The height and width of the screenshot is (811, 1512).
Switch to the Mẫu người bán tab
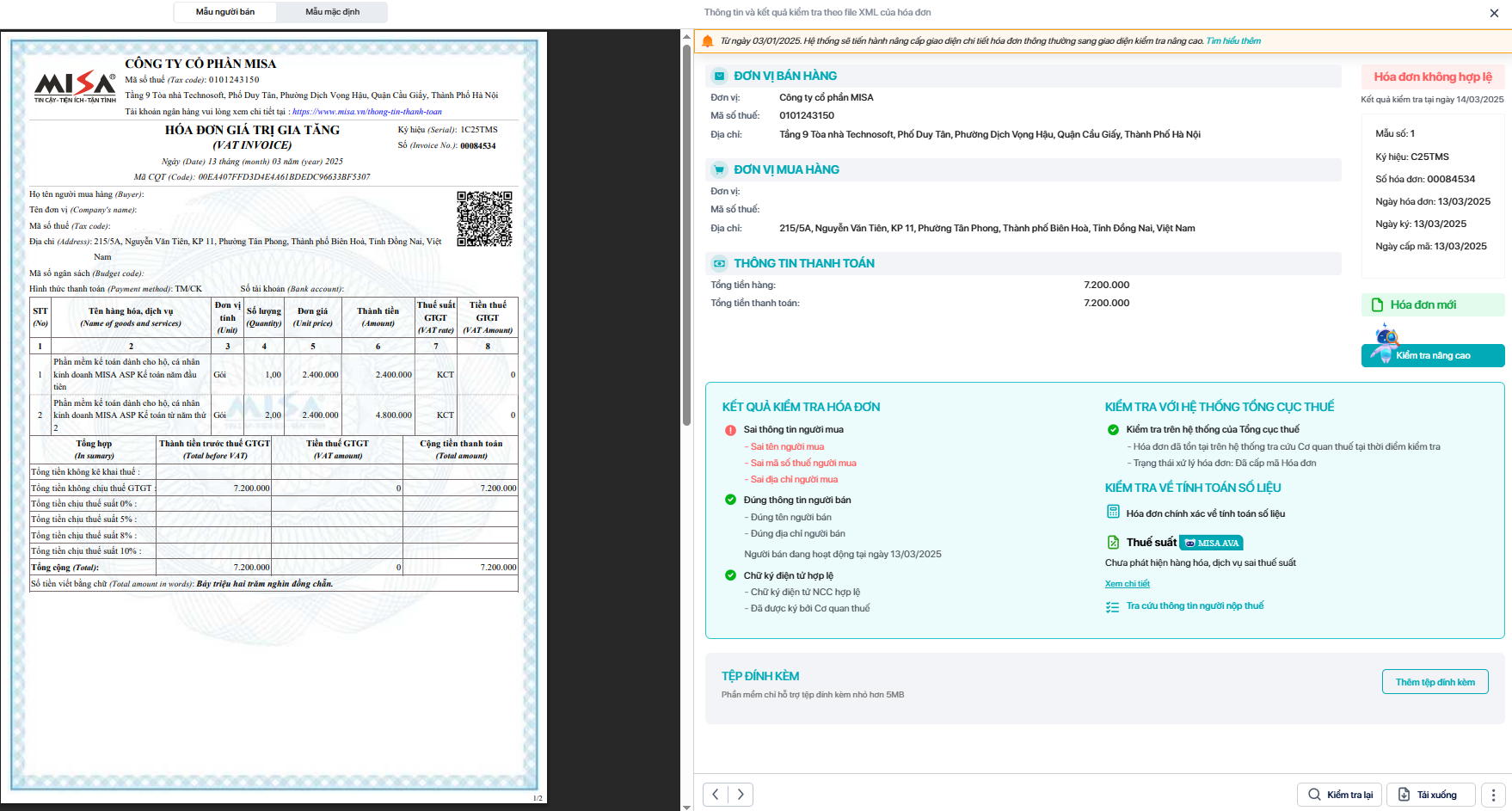(x=225, y=12)
